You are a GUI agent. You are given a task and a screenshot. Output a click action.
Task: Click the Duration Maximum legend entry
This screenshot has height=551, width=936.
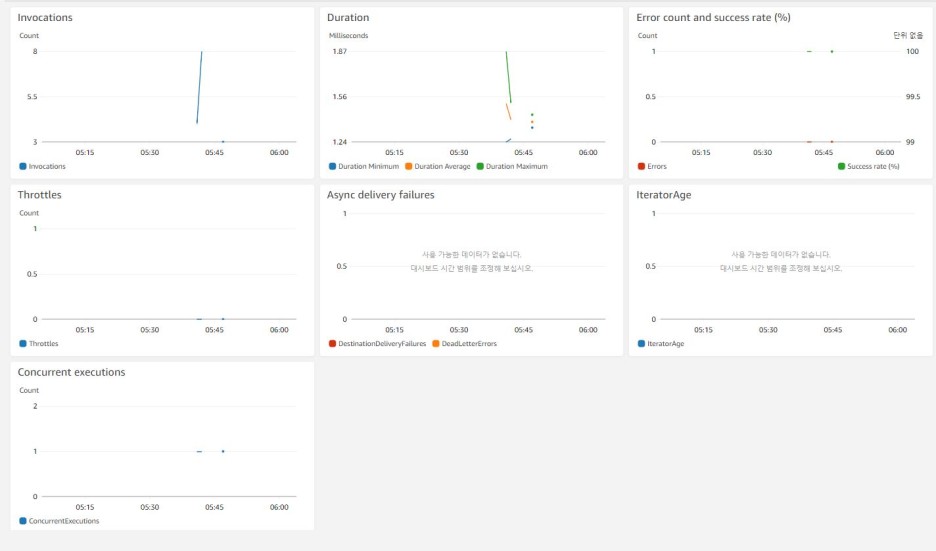pos(512,167)
